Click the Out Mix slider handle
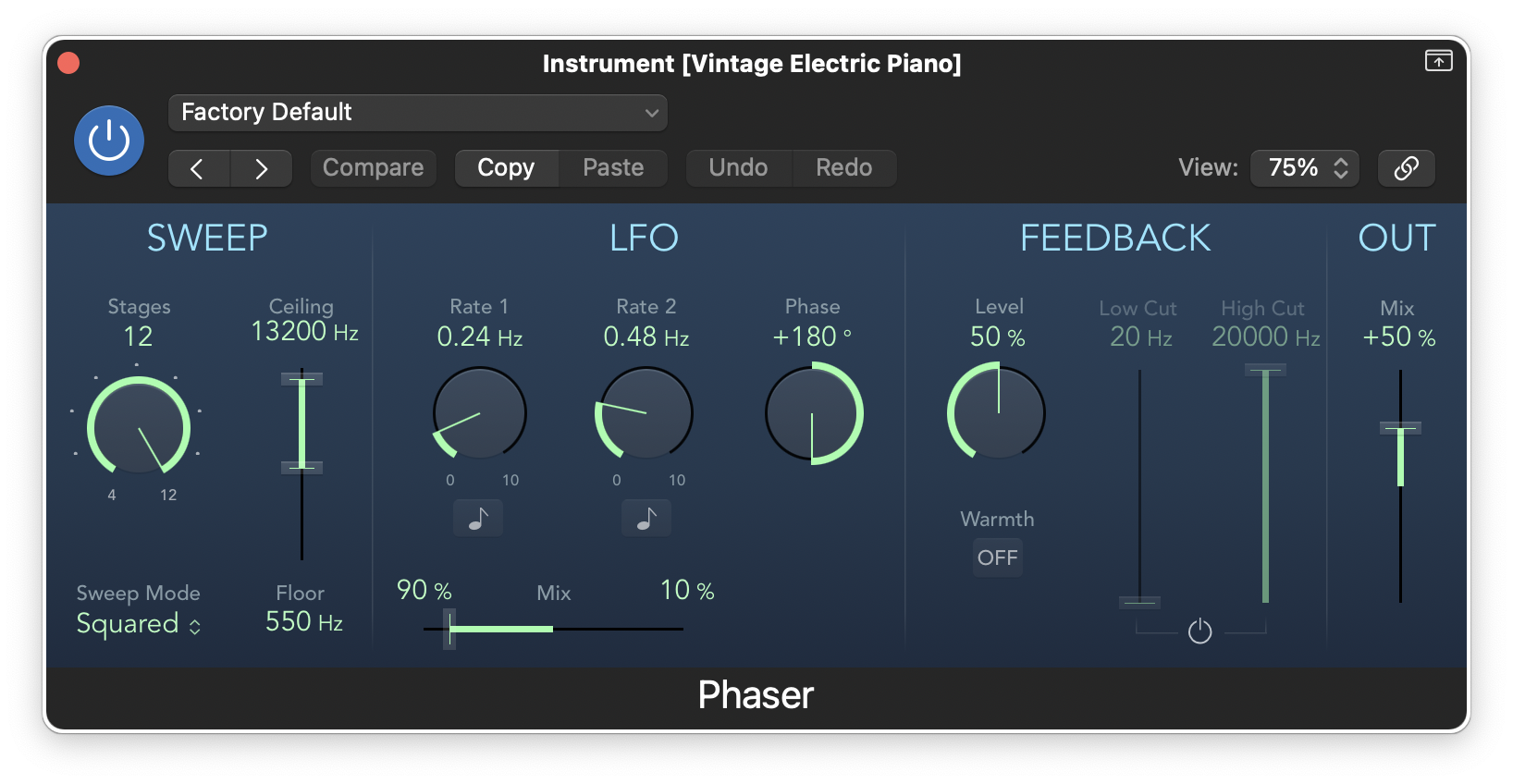 click(1400, 428)
